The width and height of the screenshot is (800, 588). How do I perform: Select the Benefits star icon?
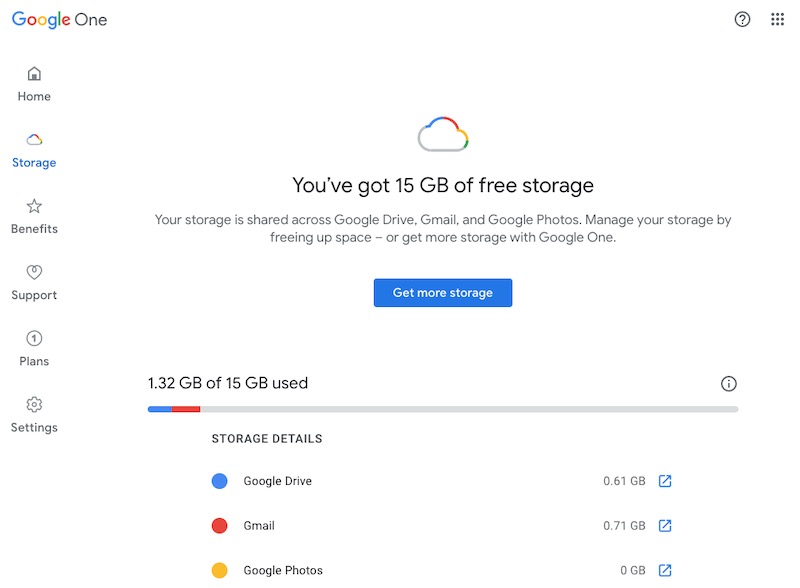tap(34, 206)
